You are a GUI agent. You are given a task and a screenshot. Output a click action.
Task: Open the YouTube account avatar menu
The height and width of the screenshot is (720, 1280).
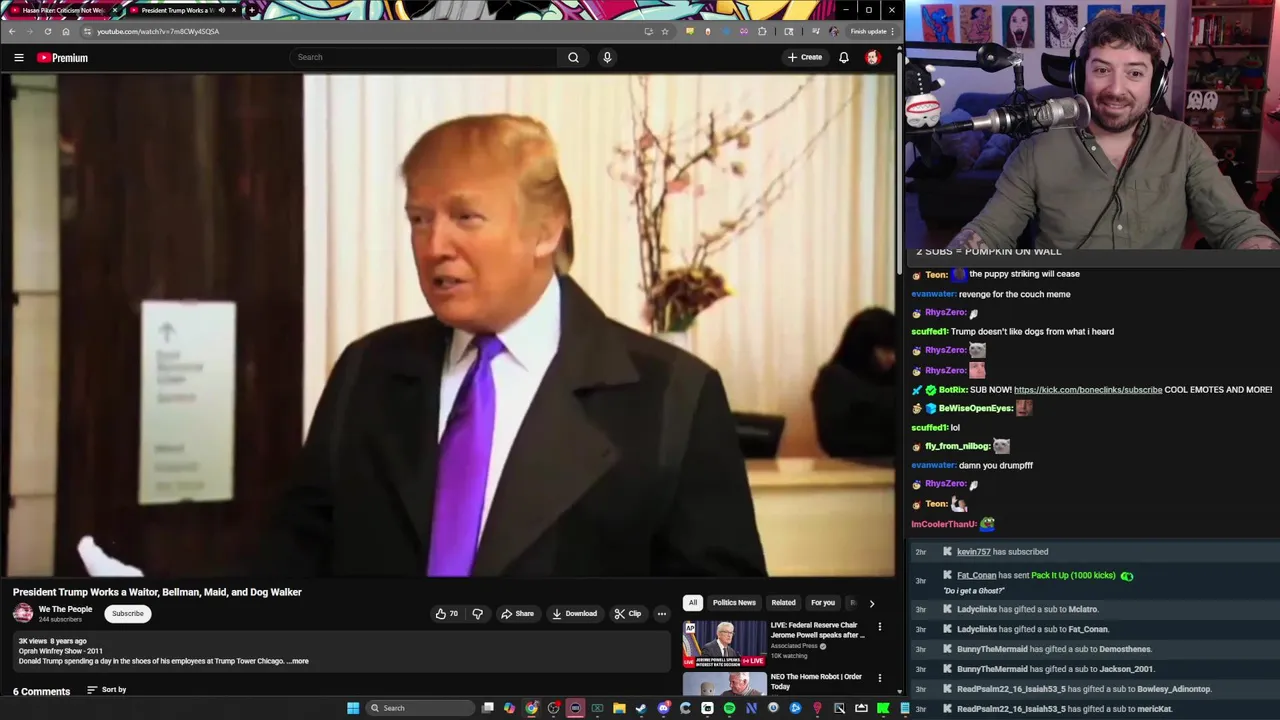(873, 57)
